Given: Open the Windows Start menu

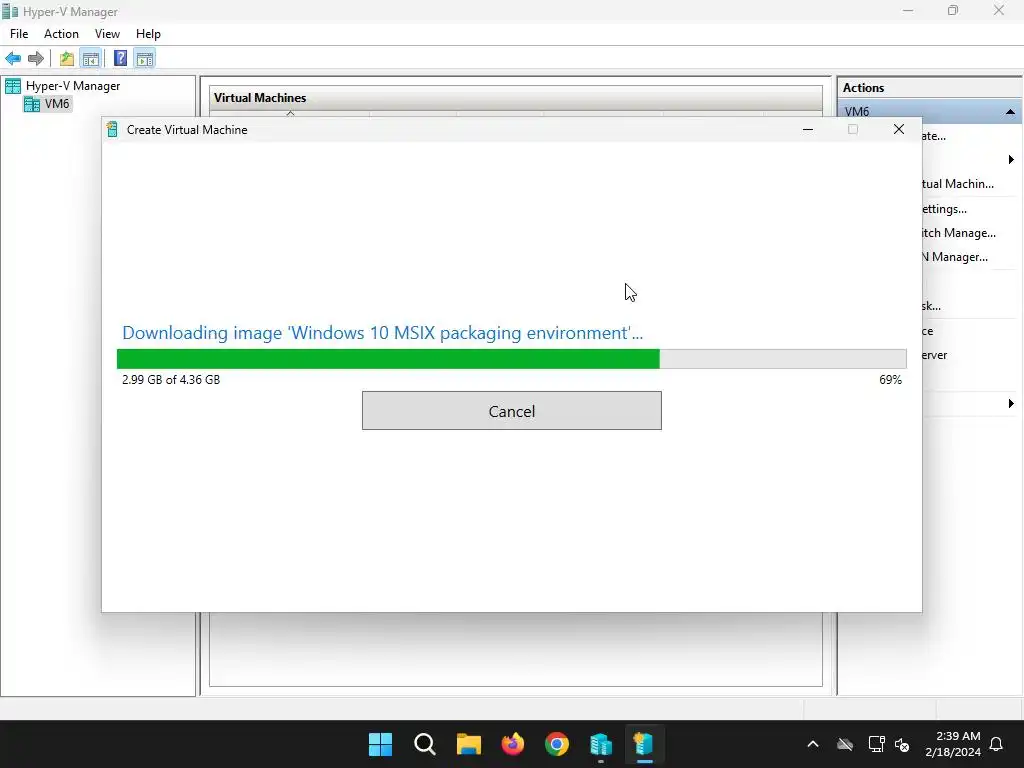Looking at the screenshot, I should pos(380,744).
